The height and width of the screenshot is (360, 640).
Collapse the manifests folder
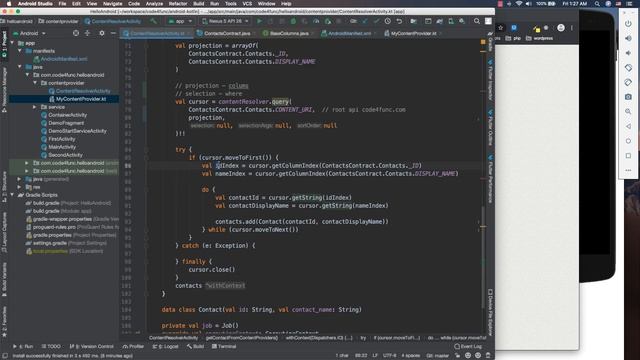[20, 51]
